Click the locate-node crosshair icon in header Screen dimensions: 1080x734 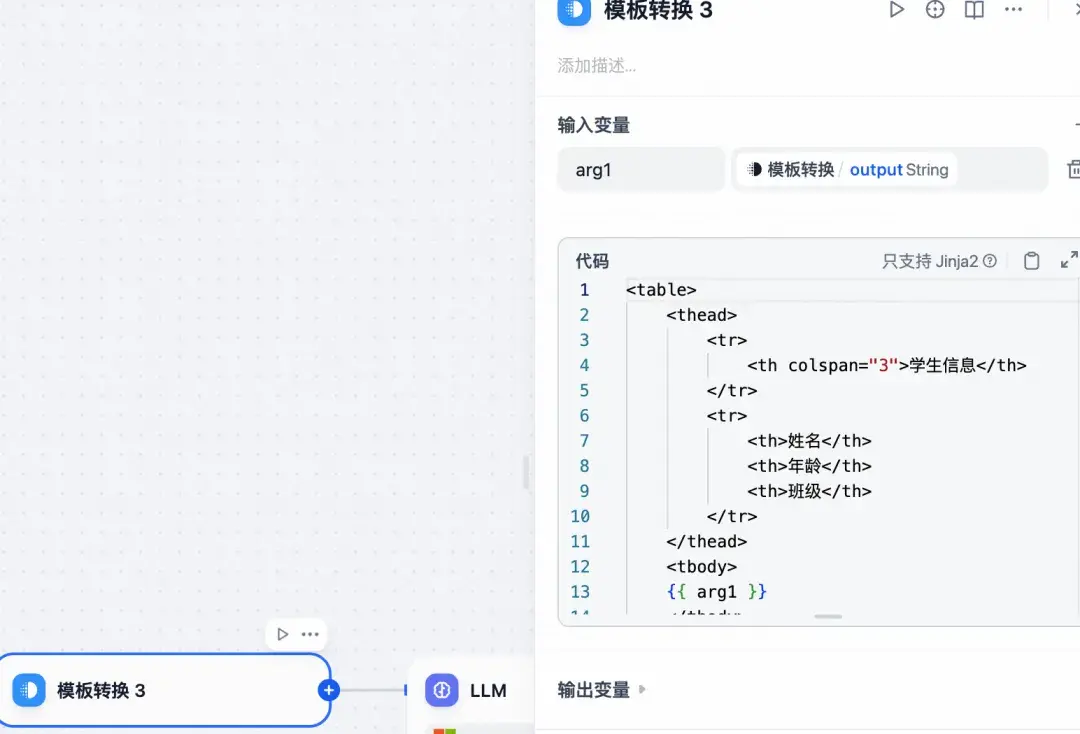click(935, 10)
